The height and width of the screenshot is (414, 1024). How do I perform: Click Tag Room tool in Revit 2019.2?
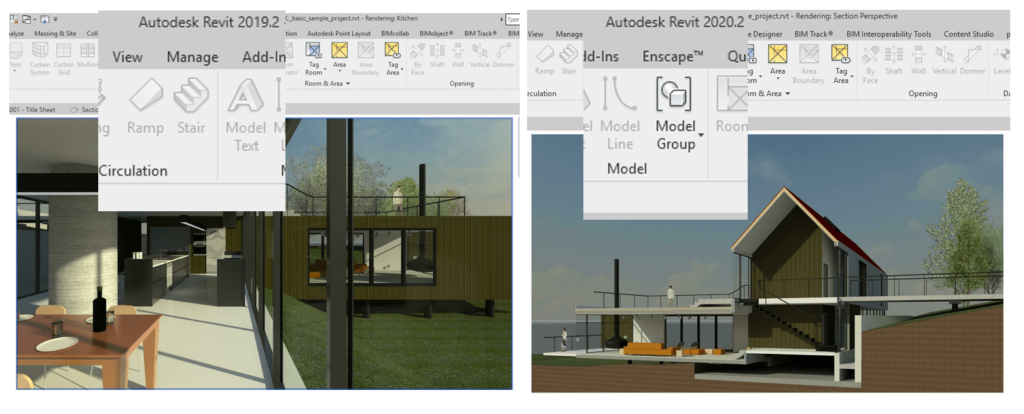(x=313, y=58)
